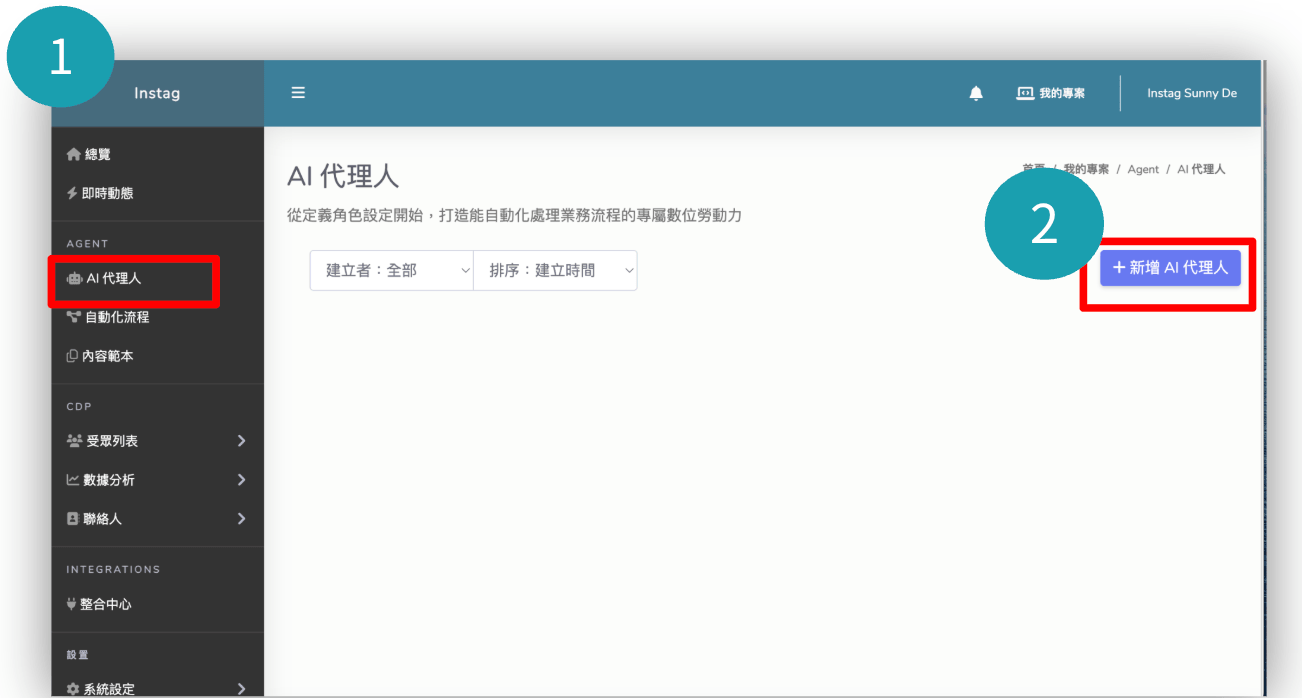This screenshot has width=1302, height=698.
Task: Open the Instag Sunny De account menu
Action: click(1191, 93)
